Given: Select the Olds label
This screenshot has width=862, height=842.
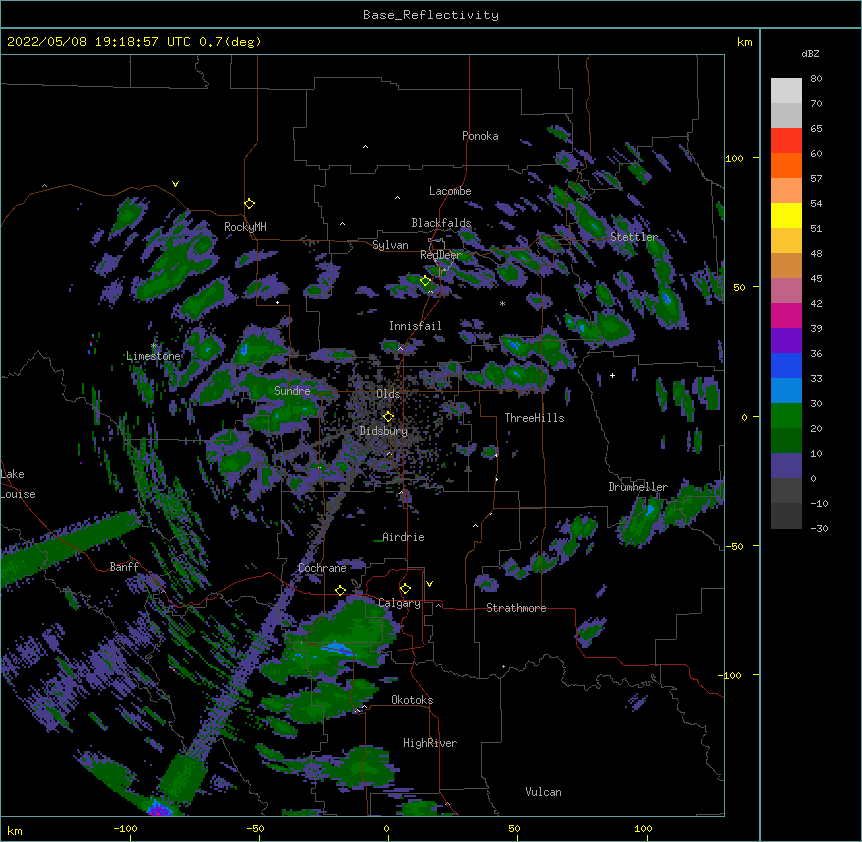Looking at the screenshot, I should tap(388, 394).
